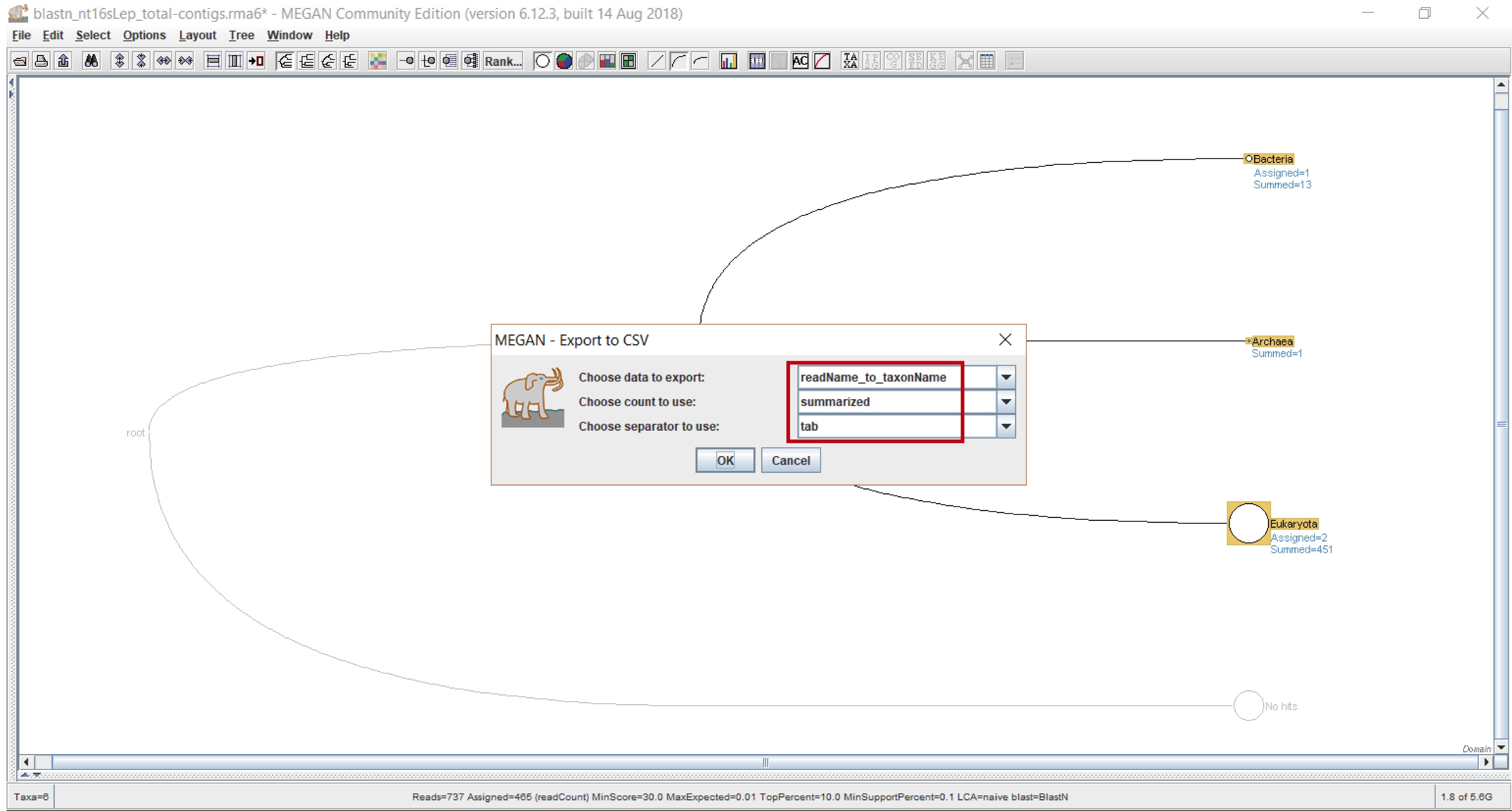This screenshot has height=811, width=1512.
Task: Click the root node label
Action: coord(135,433)
